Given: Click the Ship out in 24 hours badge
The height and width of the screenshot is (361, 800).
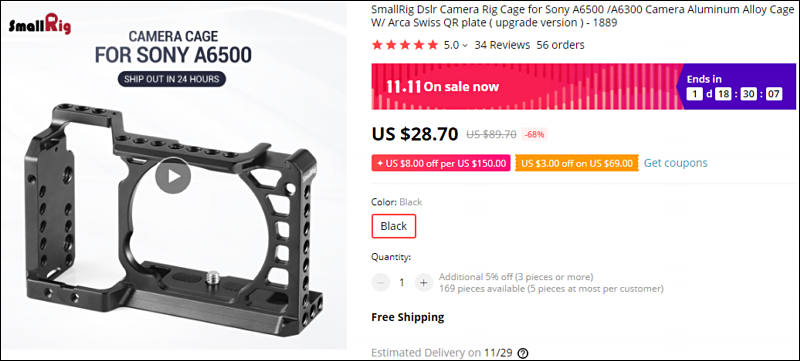Looking at the screenshot, I should pos(171,79).
